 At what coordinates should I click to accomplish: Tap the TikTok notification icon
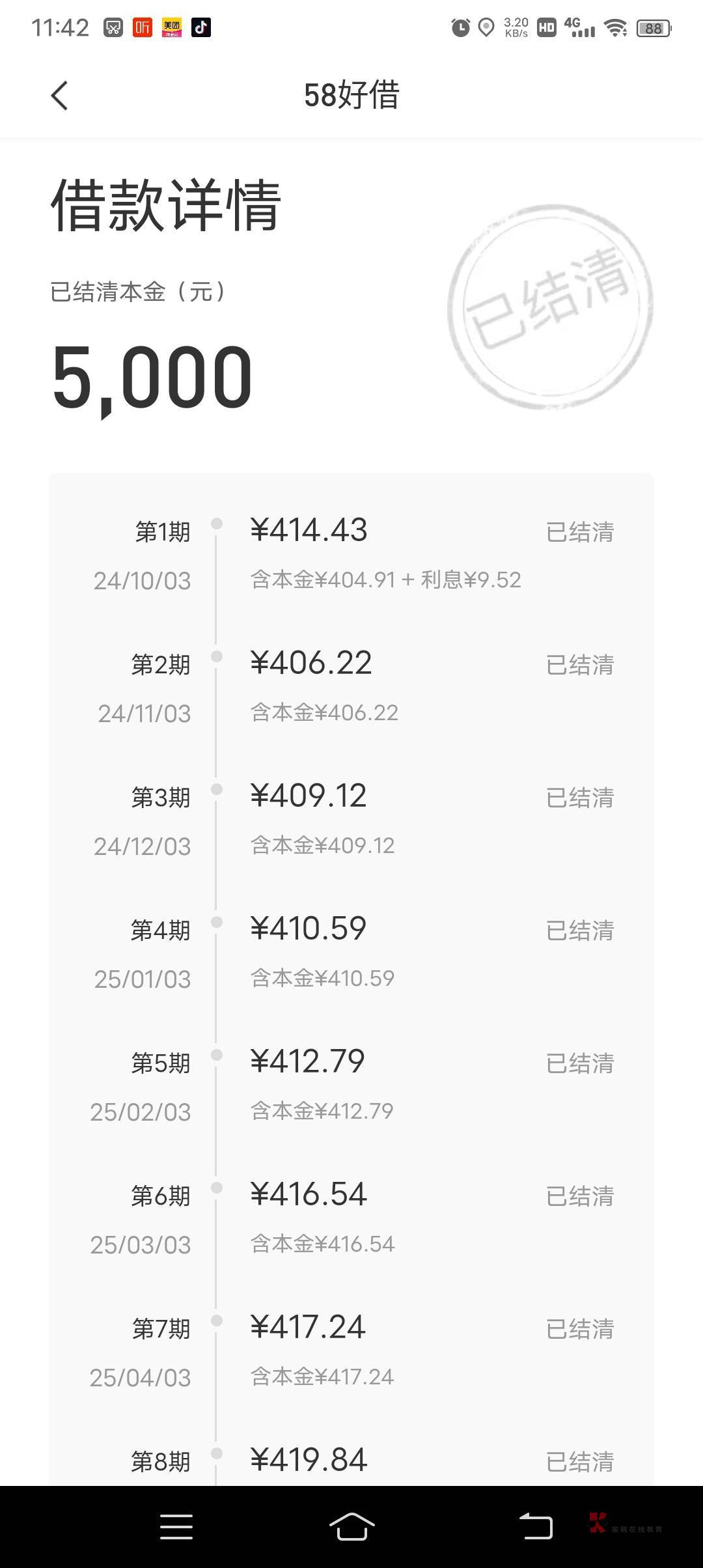[x=200, y=27]
